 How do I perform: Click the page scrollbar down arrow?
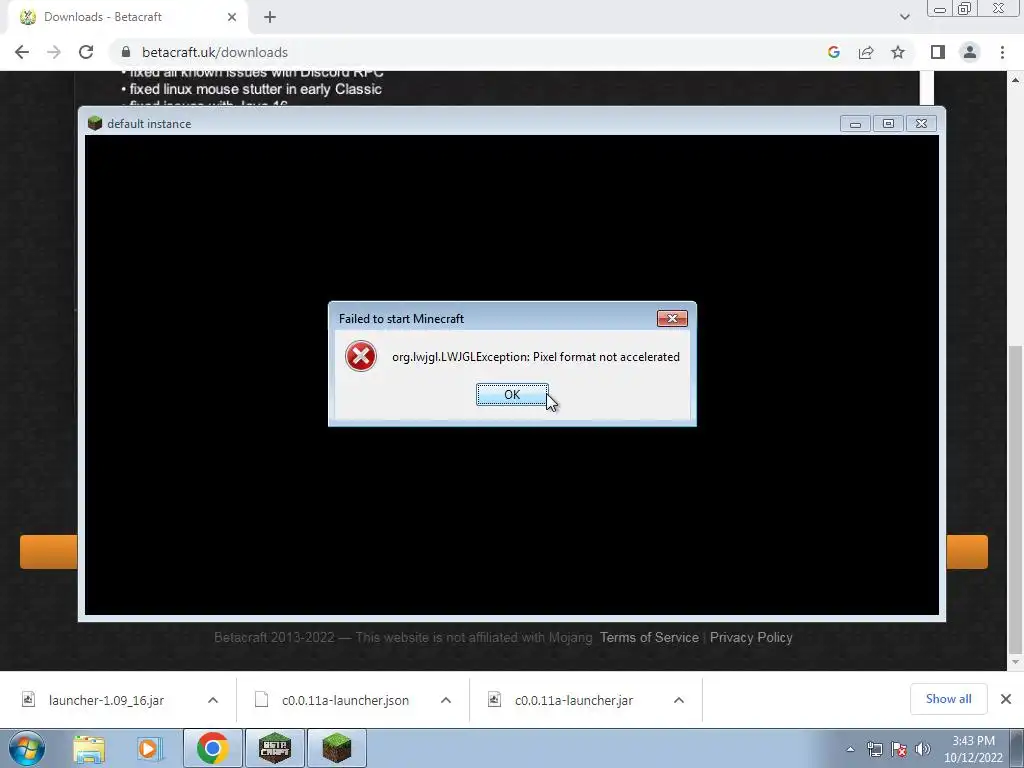click(1015, 663)
